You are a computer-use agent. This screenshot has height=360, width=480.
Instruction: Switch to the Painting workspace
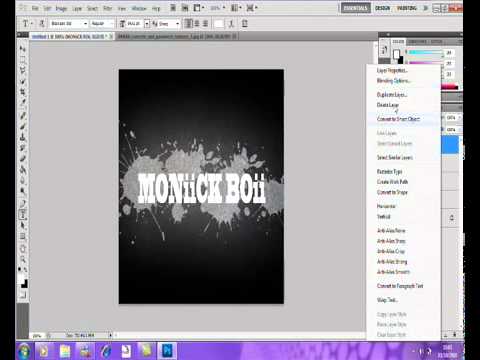coord(407,8)
